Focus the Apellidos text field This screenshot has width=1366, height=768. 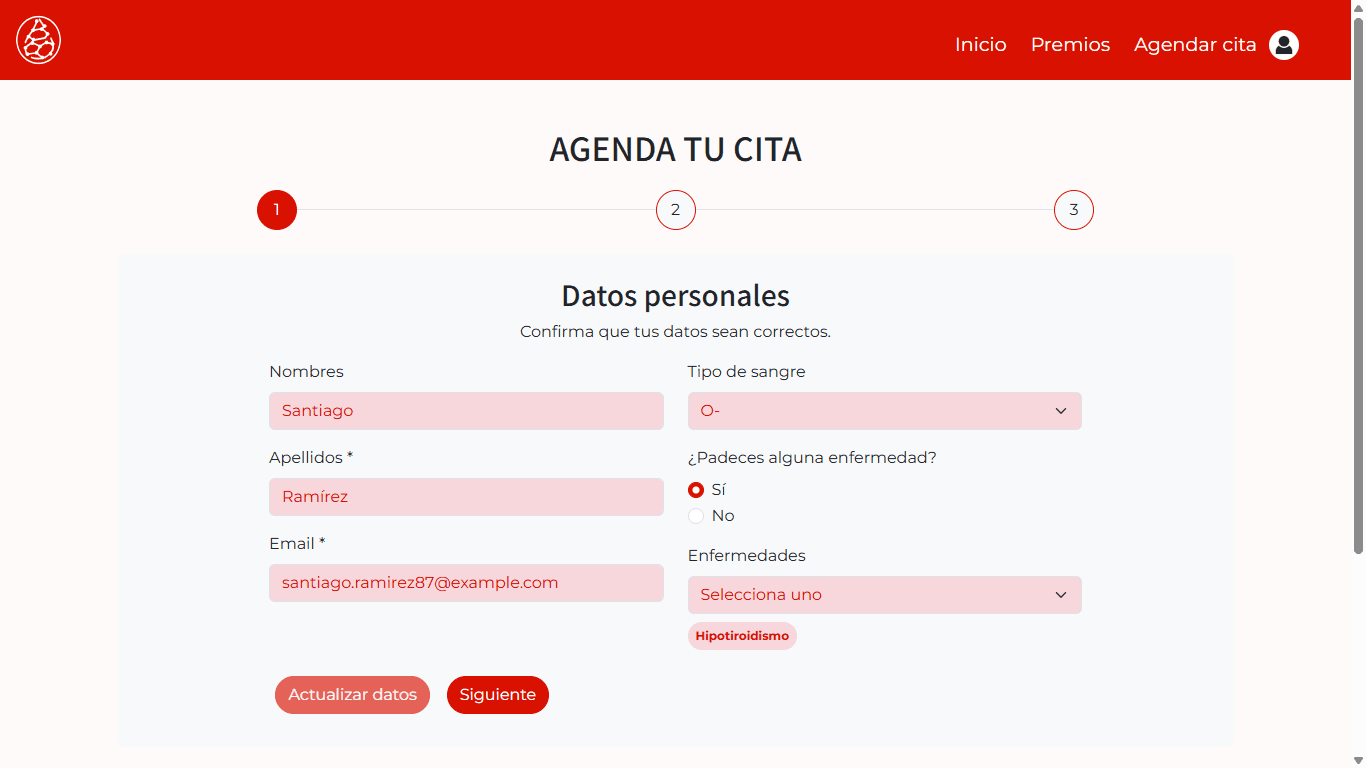pos(466,497)
